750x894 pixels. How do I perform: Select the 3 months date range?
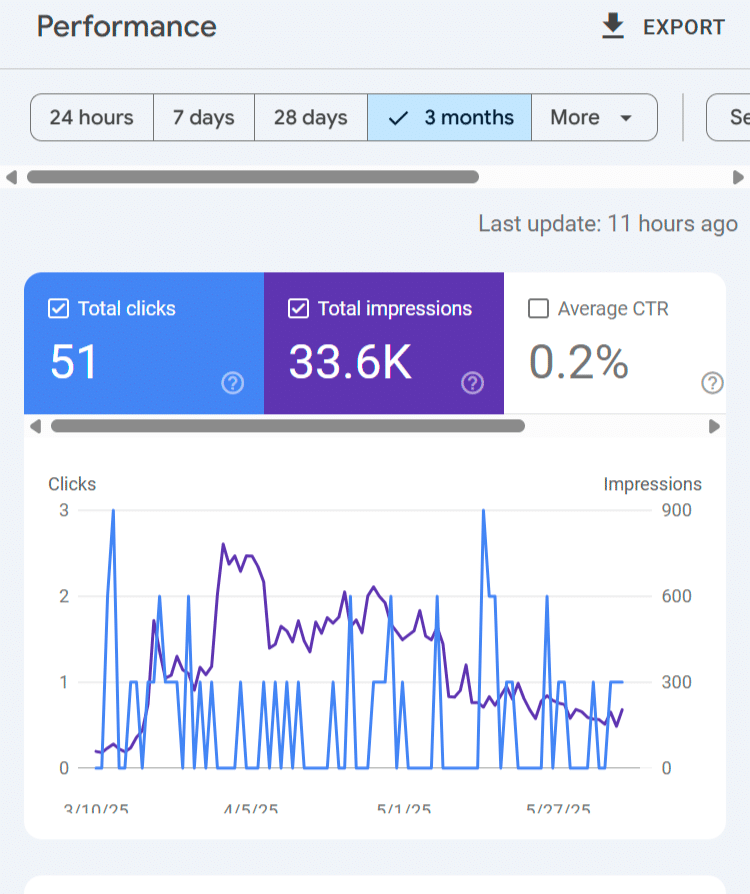pyautogui.click(x=449, y=118)
